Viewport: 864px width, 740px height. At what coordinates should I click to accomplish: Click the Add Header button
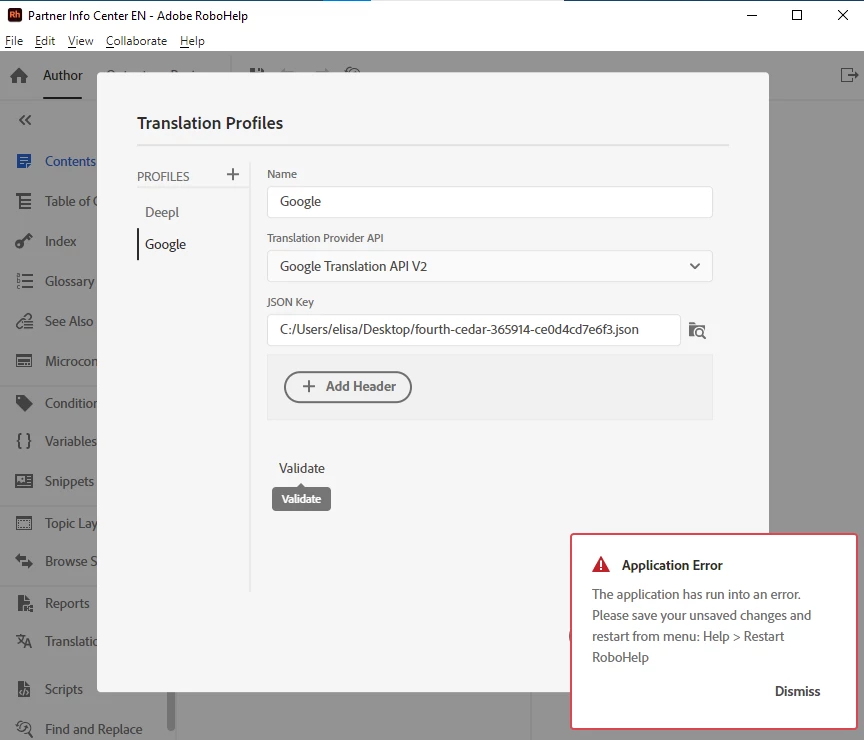click(348, 387)
